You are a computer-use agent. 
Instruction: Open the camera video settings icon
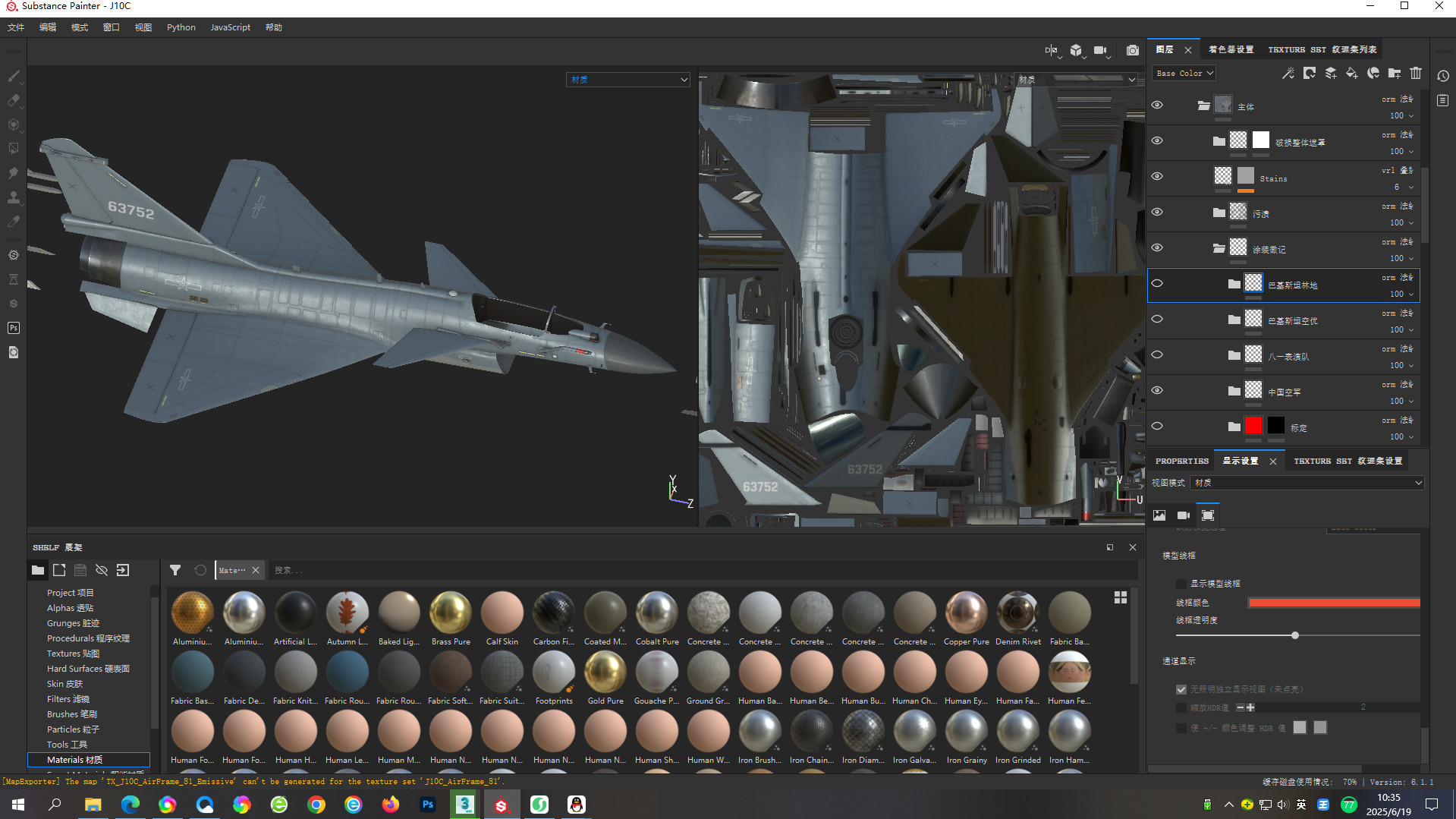[1101, 50]
